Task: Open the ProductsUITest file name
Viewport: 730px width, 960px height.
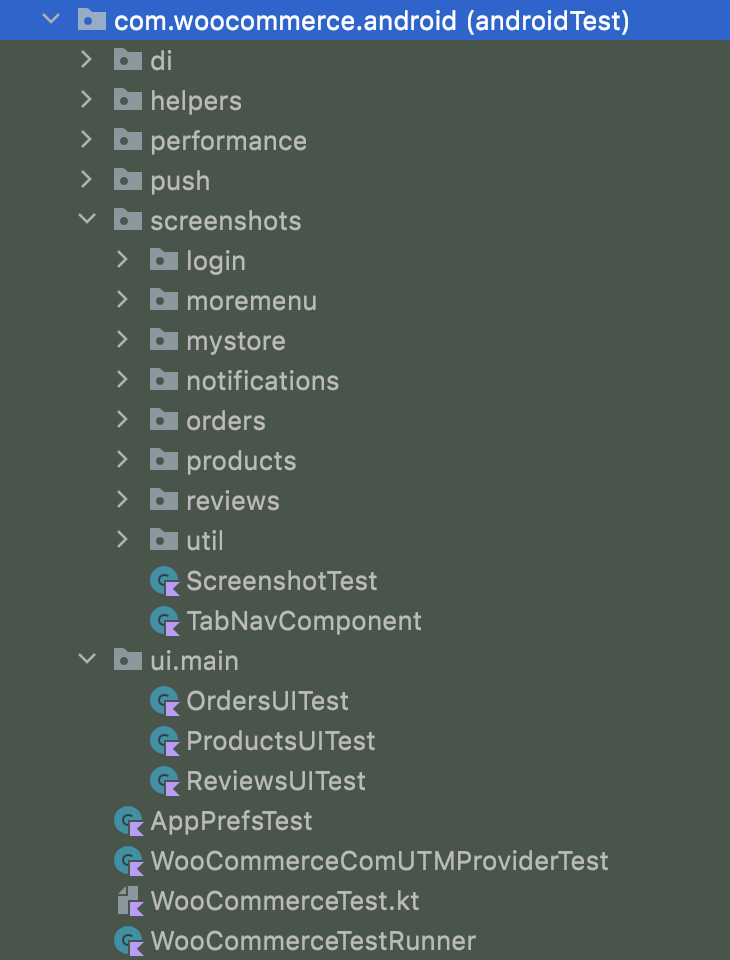Action: pyautogui.click(x=280, y=741)
